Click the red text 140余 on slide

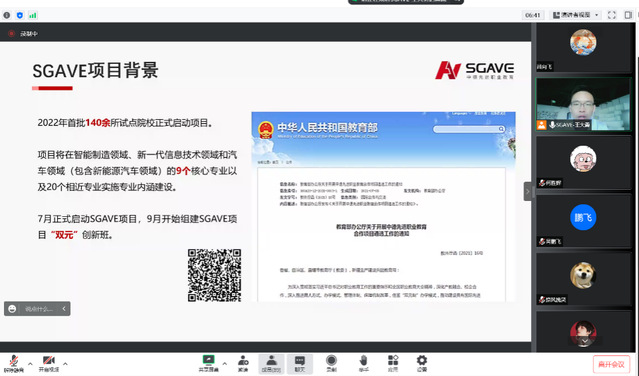coord(98,123)
